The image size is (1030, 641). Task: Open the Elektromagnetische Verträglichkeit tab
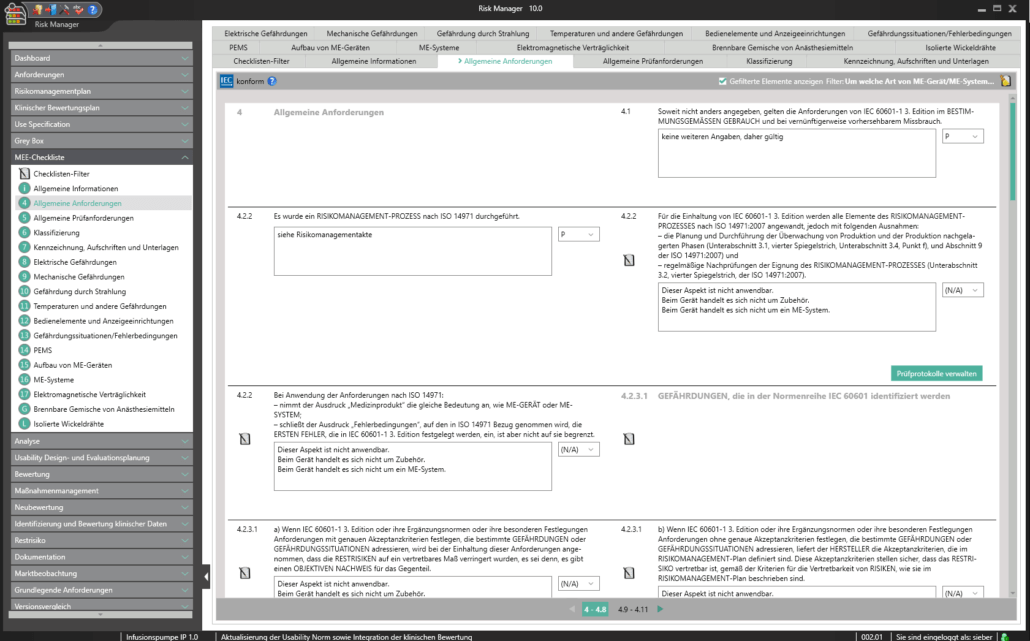coord(572,47)
